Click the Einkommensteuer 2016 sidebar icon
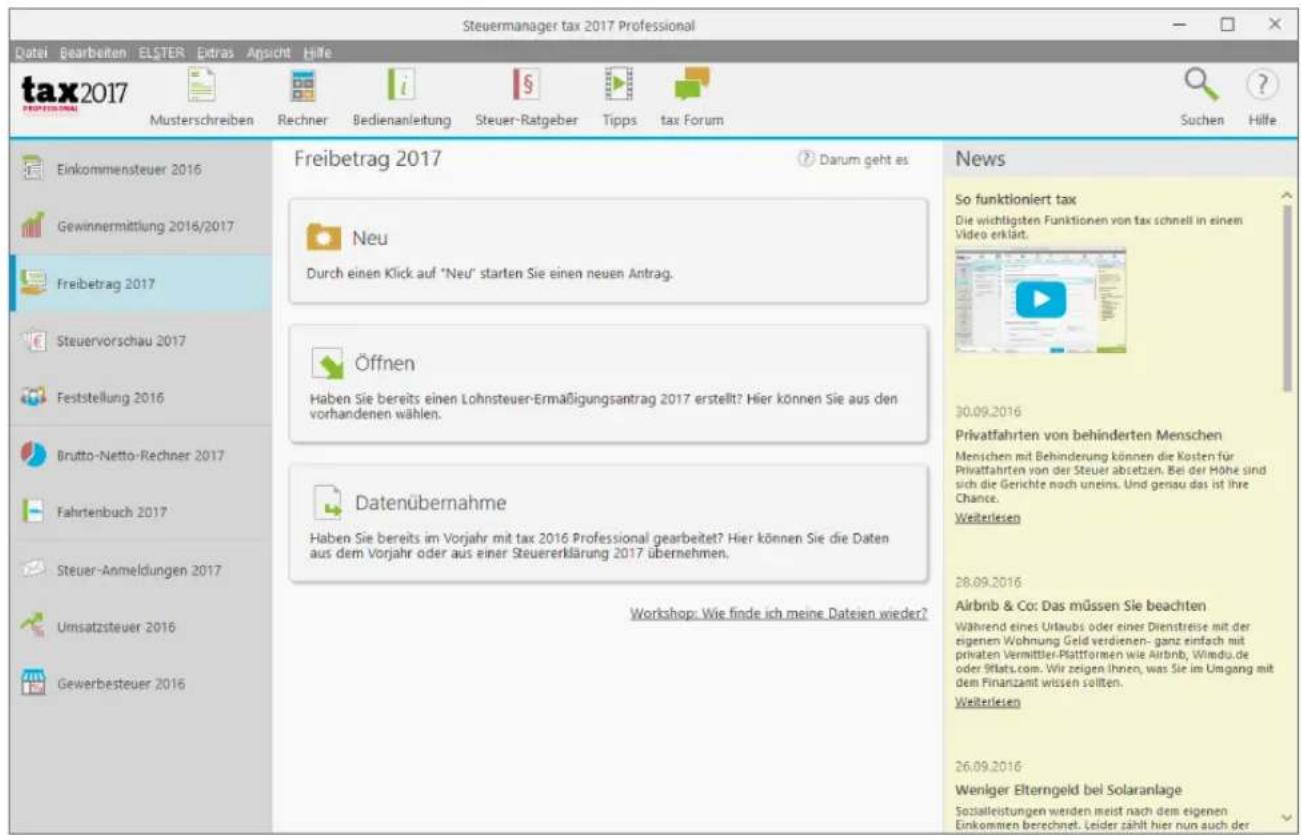 coord(31,168)
